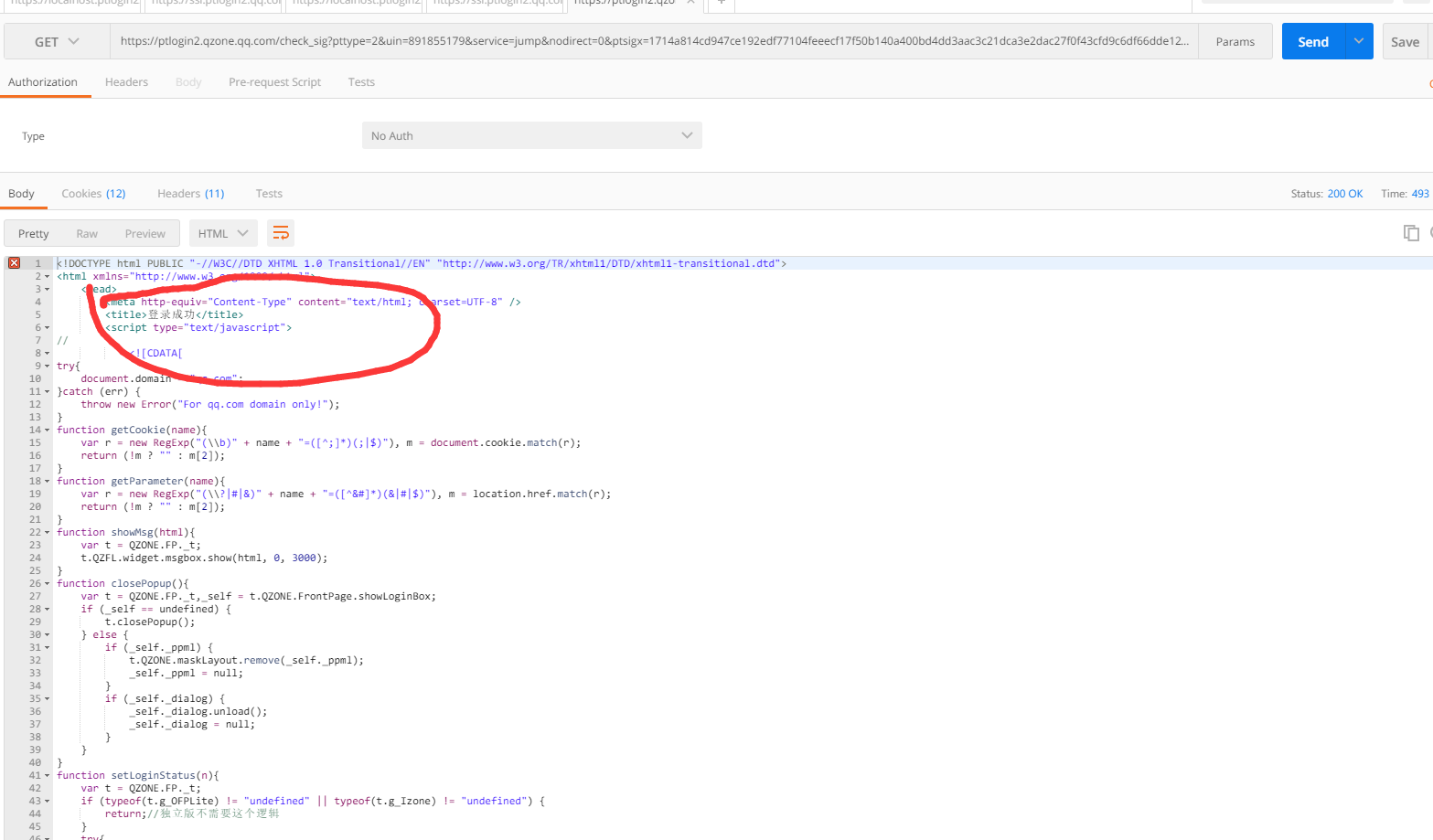Open the Pre-request Script tab
This screenshot has height=840, width=1433.
(274, 82)
